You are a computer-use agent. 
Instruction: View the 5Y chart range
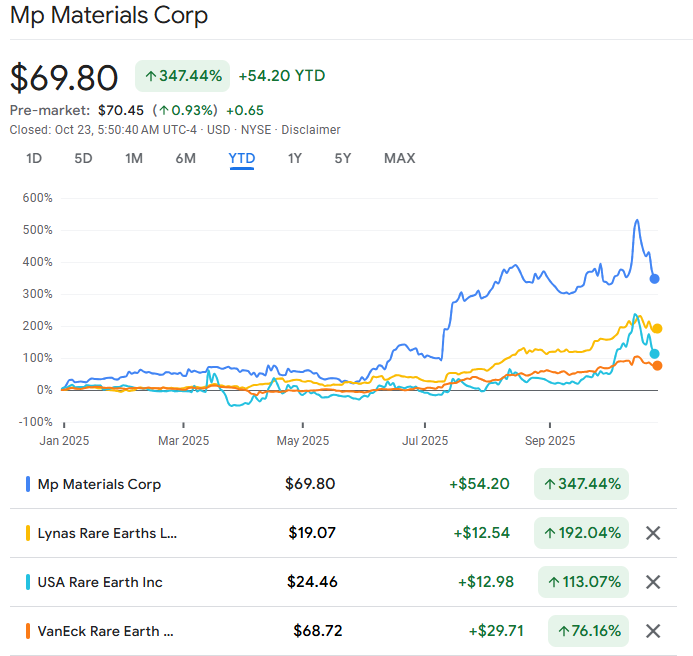(343, 158)
